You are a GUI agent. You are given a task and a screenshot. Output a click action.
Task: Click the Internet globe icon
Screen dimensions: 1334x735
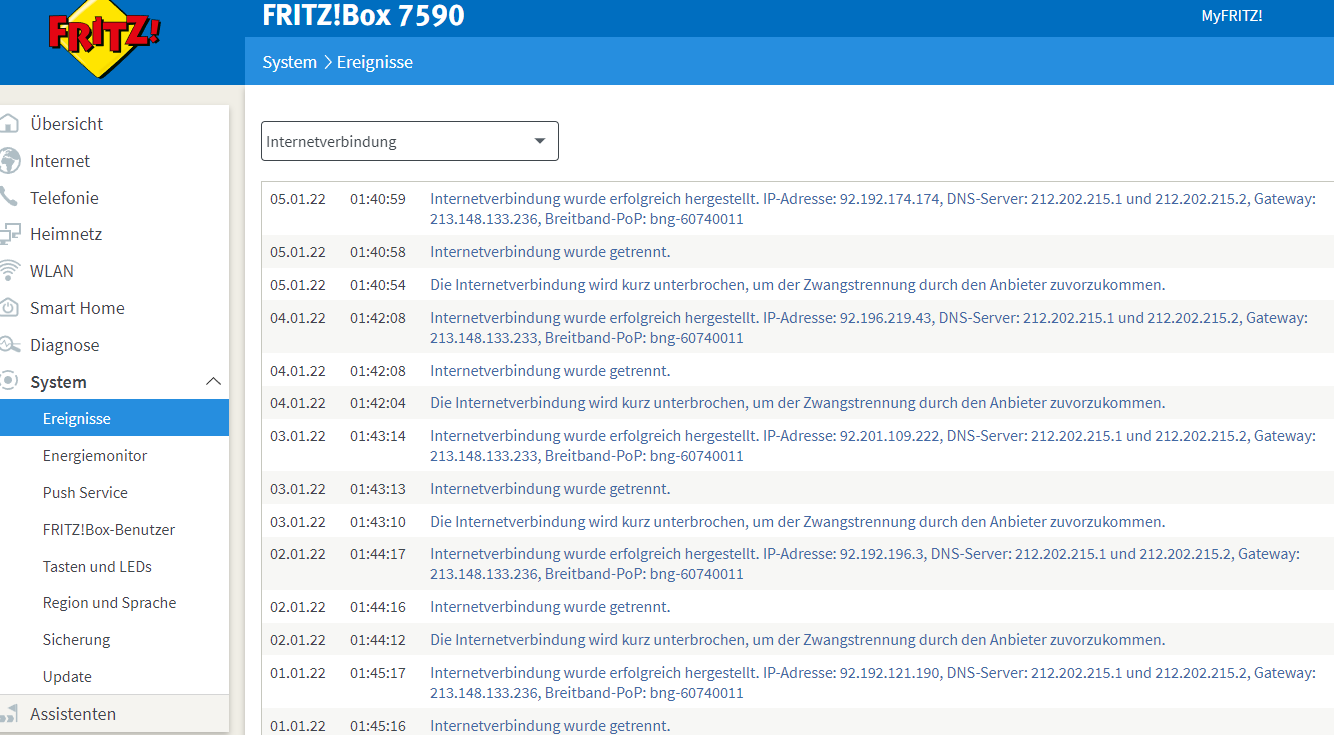point(9,161)
